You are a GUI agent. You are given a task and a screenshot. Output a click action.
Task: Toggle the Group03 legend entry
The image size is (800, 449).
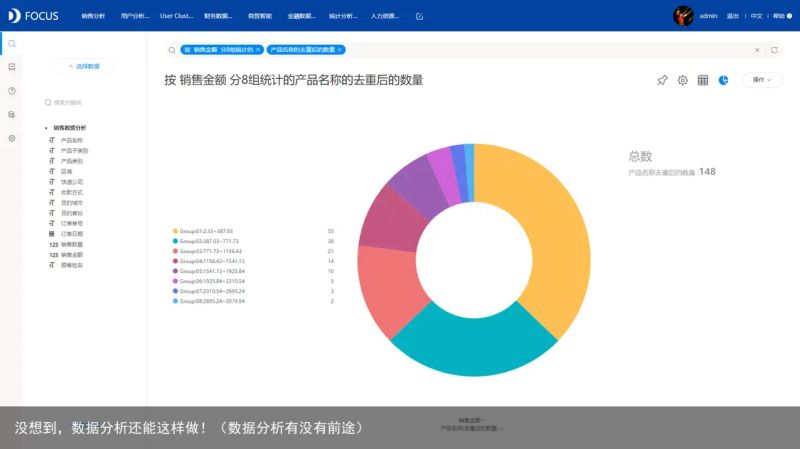pyautogui.click(x=207, y=251)
